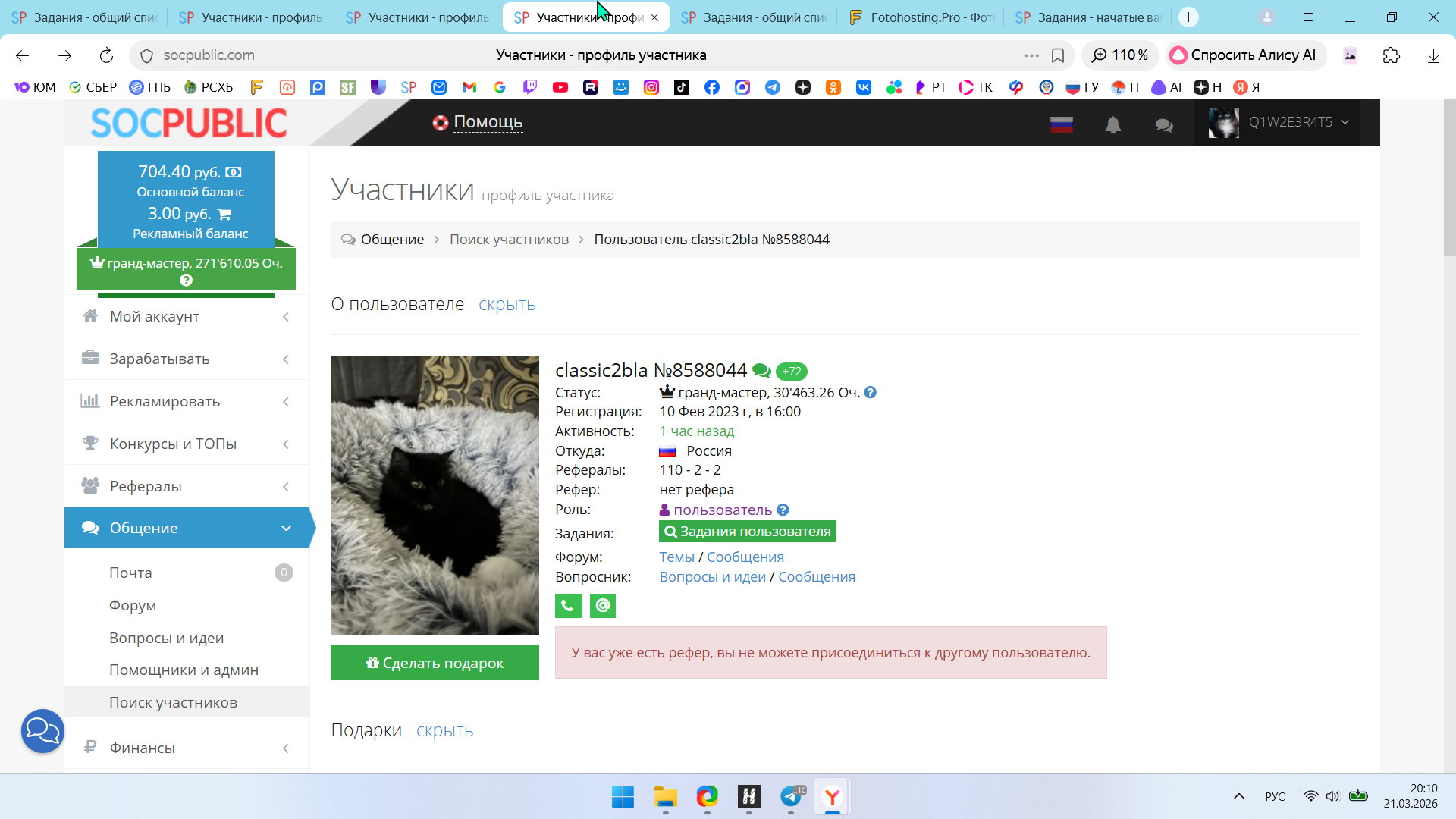Screen dimensions: 1456x819
Task: Open the "Форум" submenu item
Action: (133, 605)
